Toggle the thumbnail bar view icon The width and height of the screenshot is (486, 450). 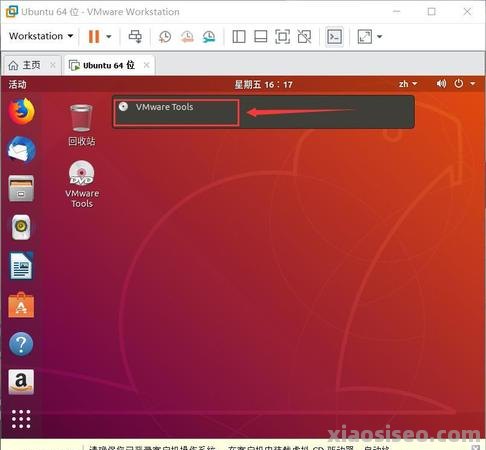pos(260,37)
